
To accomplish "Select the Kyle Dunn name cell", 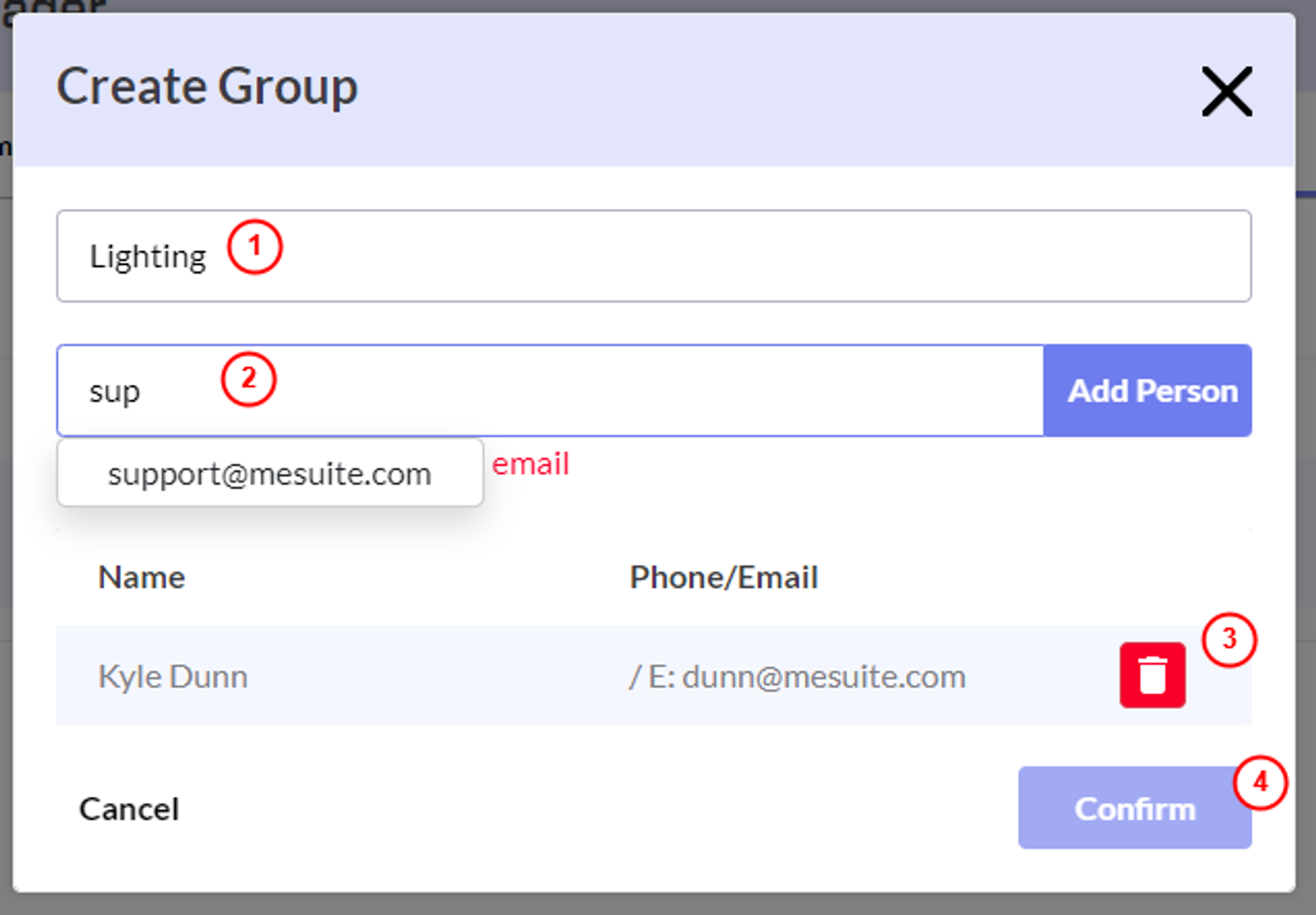I will pos(173,676).
